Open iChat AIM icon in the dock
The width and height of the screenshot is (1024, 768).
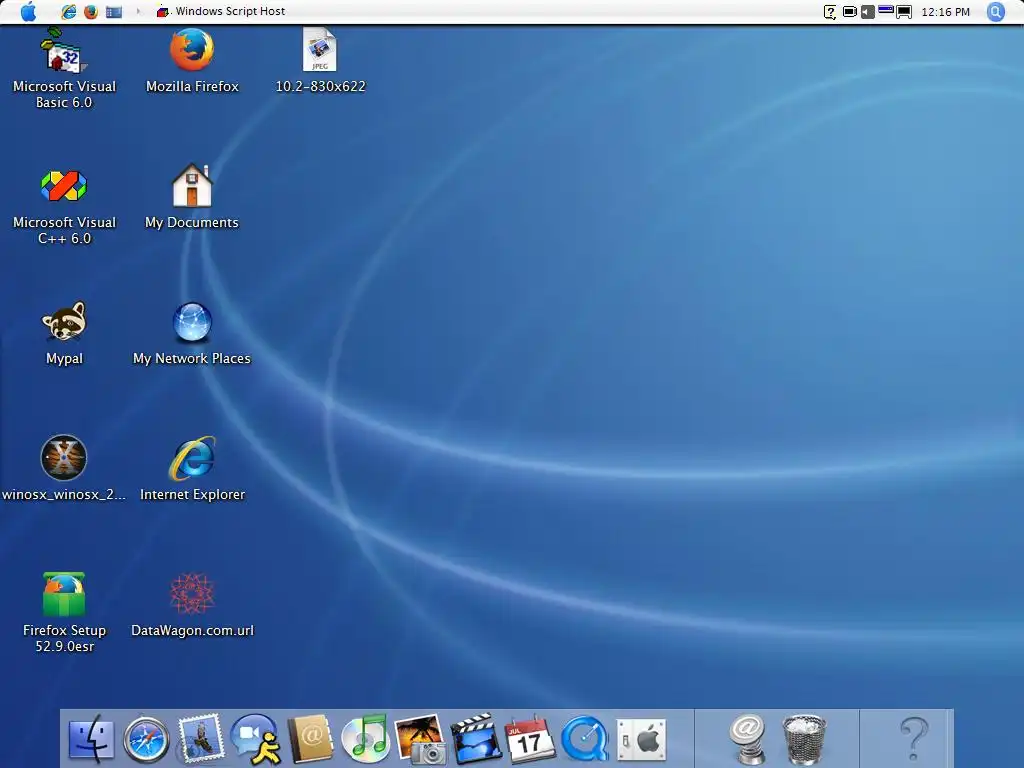[256, 739]
